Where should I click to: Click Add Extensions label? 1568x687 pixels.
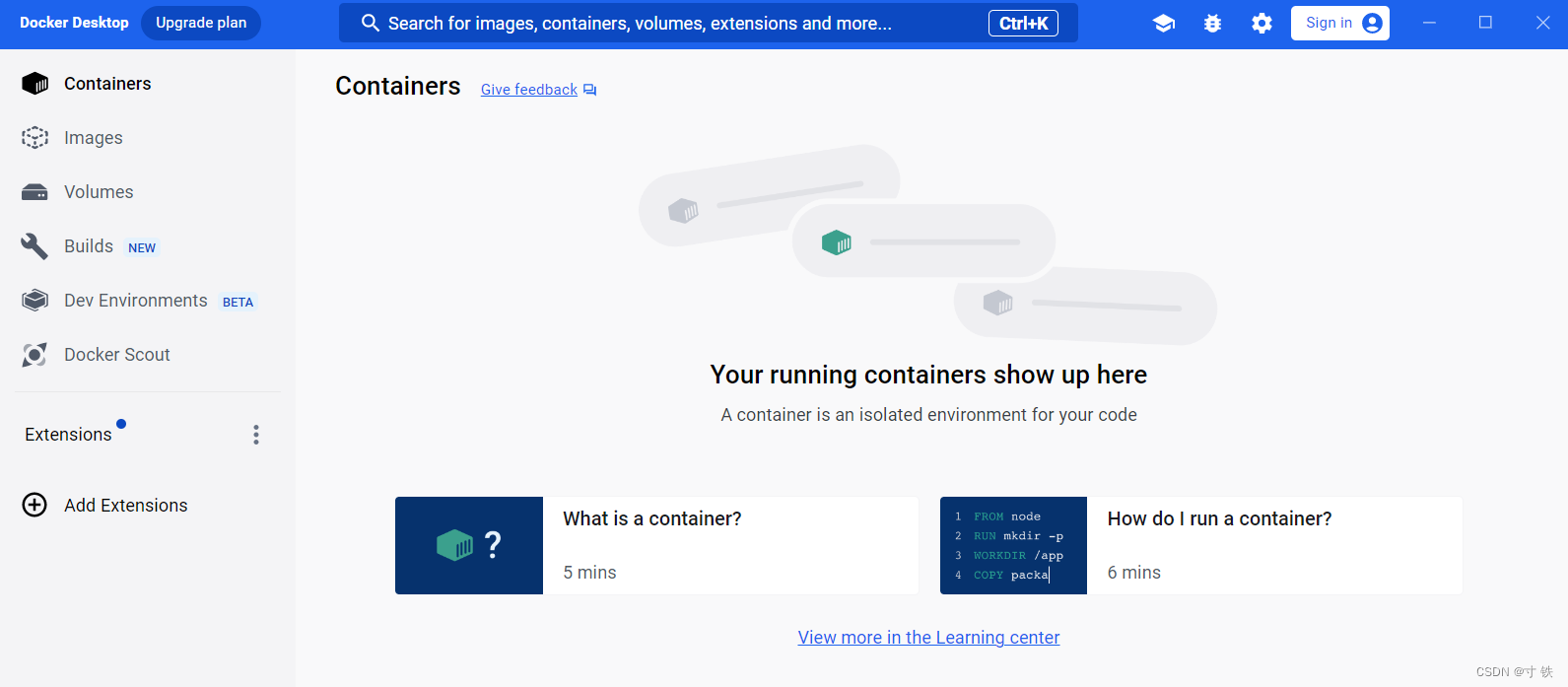126,506
